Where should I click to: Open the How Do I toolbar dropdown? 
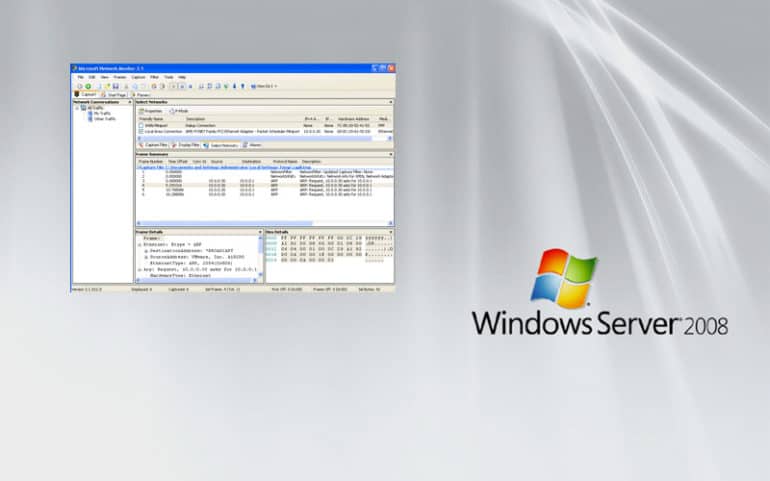click(x=264, y=86)
